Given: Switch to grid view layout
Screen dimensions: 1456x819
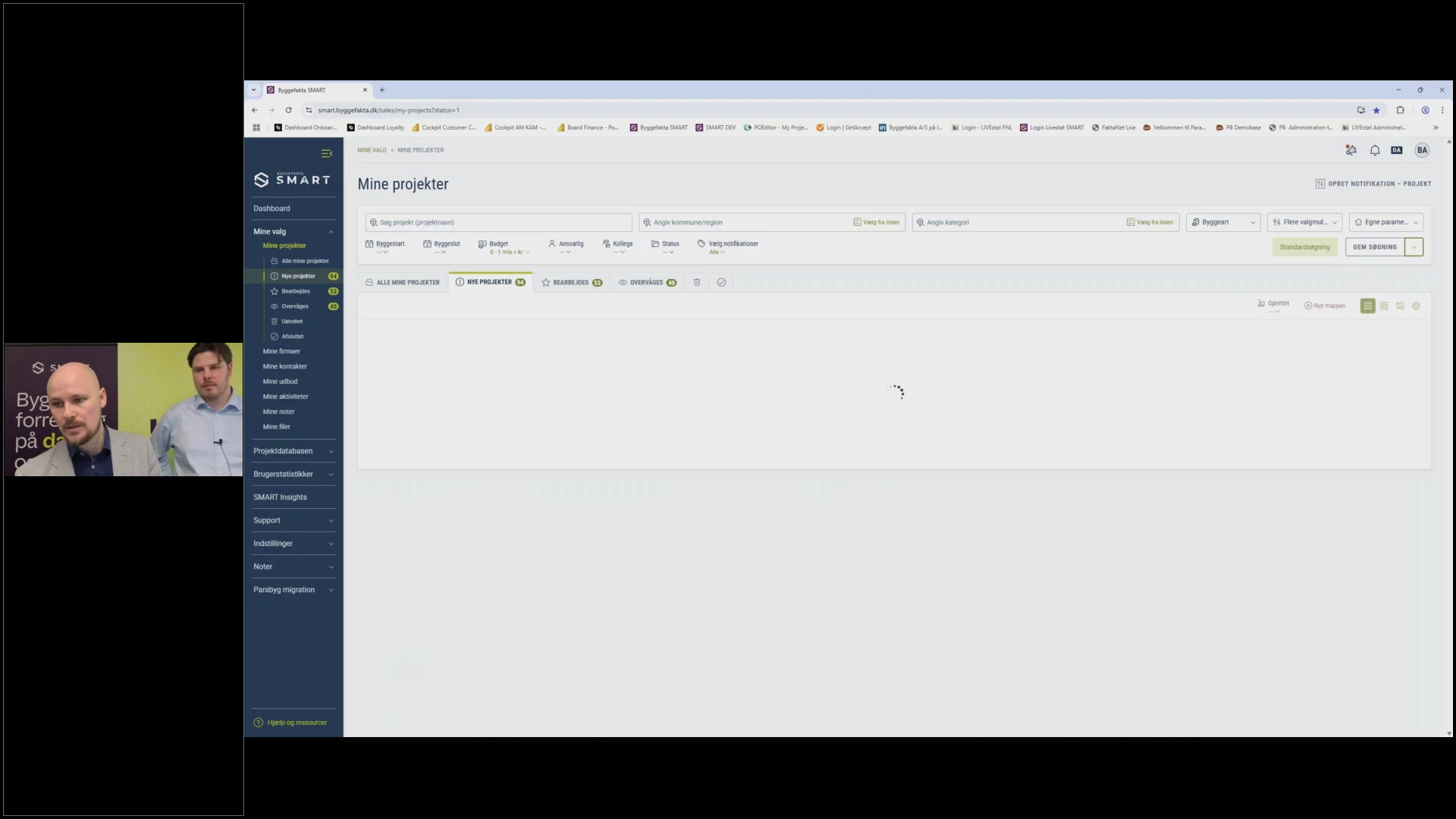Looking at the screenshot, I should pos(1384,306).
